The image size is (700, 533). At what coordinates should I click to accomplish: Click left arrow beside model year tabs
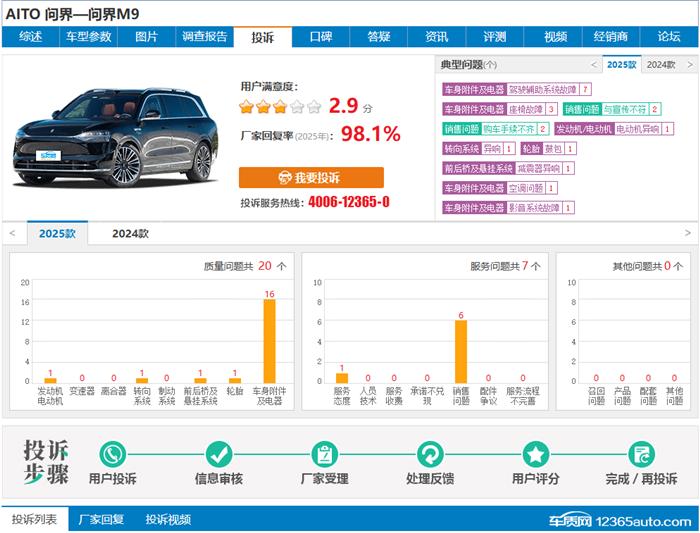[12, 233]
